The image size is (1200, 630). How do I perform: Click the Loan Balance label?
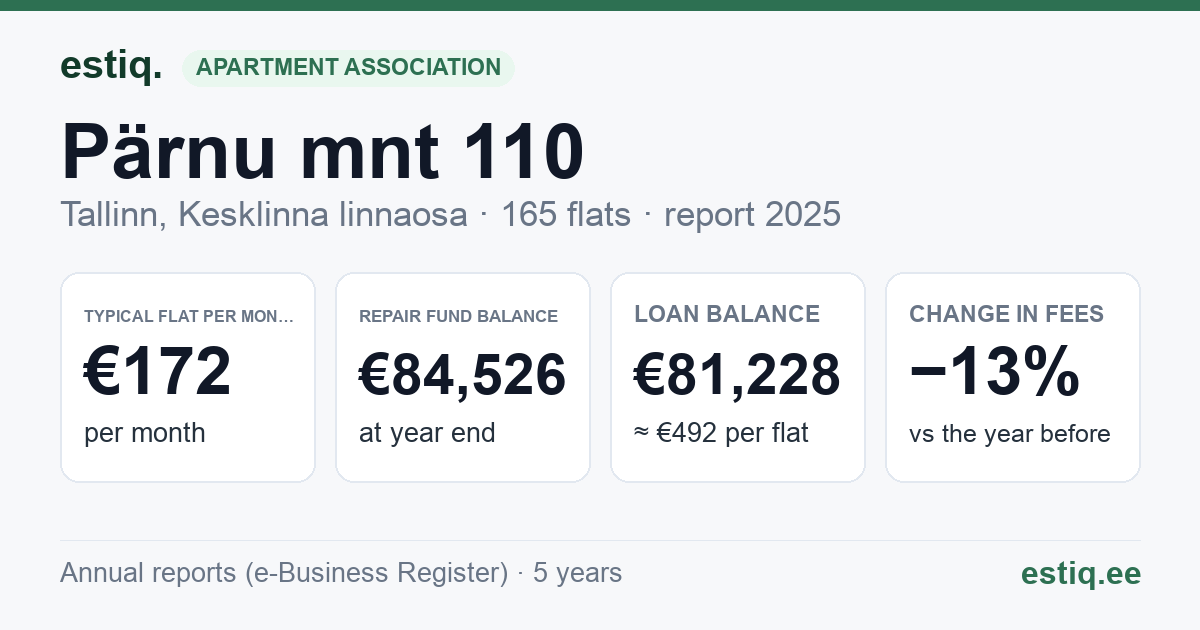tap(727, 314)
